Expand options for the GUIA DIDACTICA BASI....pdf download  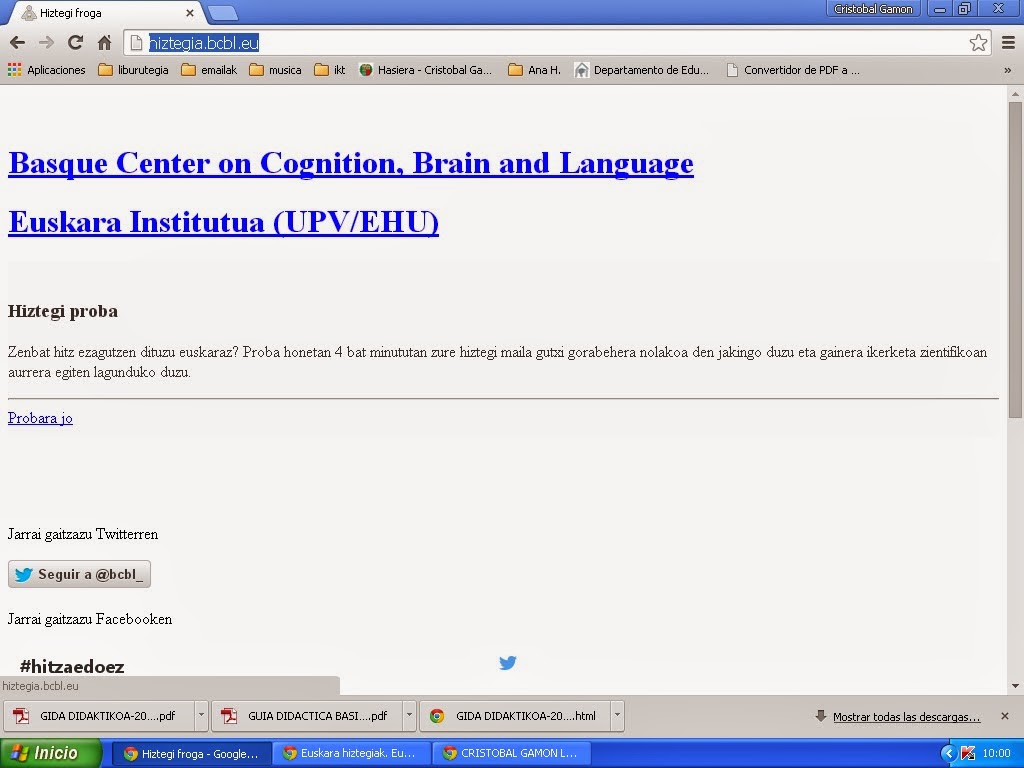[409, 716]
